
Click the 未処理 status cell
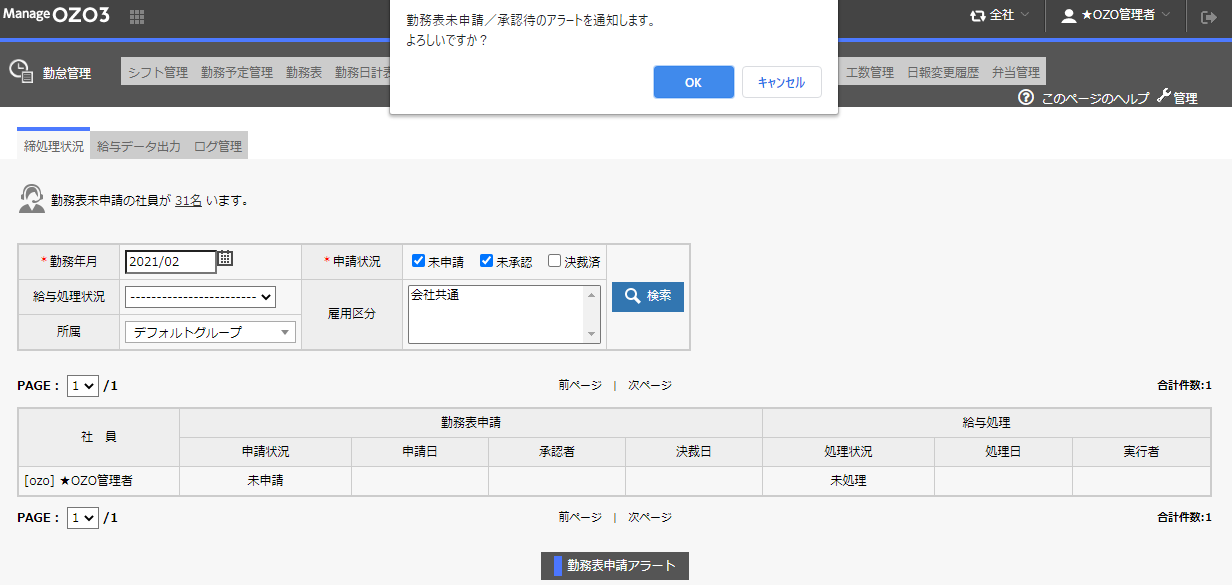(848, 481)
